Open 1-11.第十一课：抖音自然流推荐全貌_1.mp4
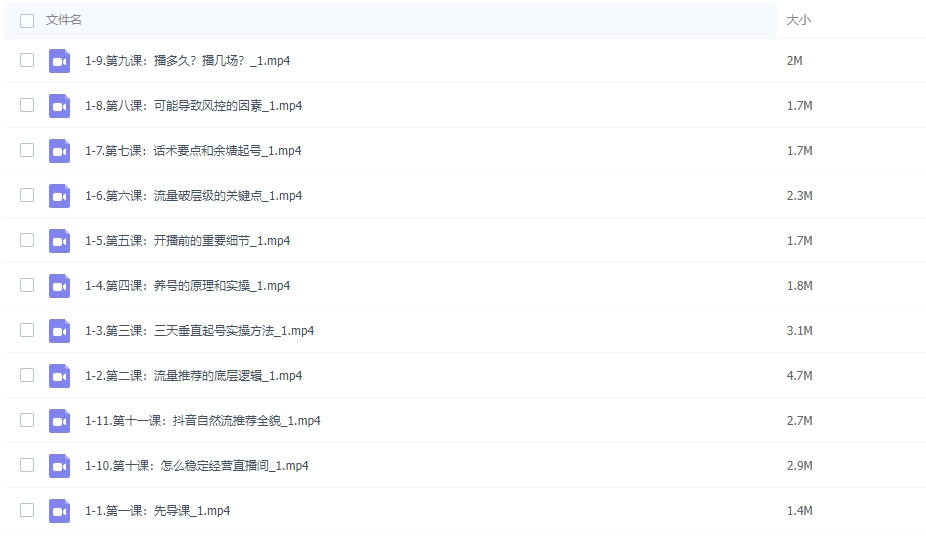 click(203, 421)
